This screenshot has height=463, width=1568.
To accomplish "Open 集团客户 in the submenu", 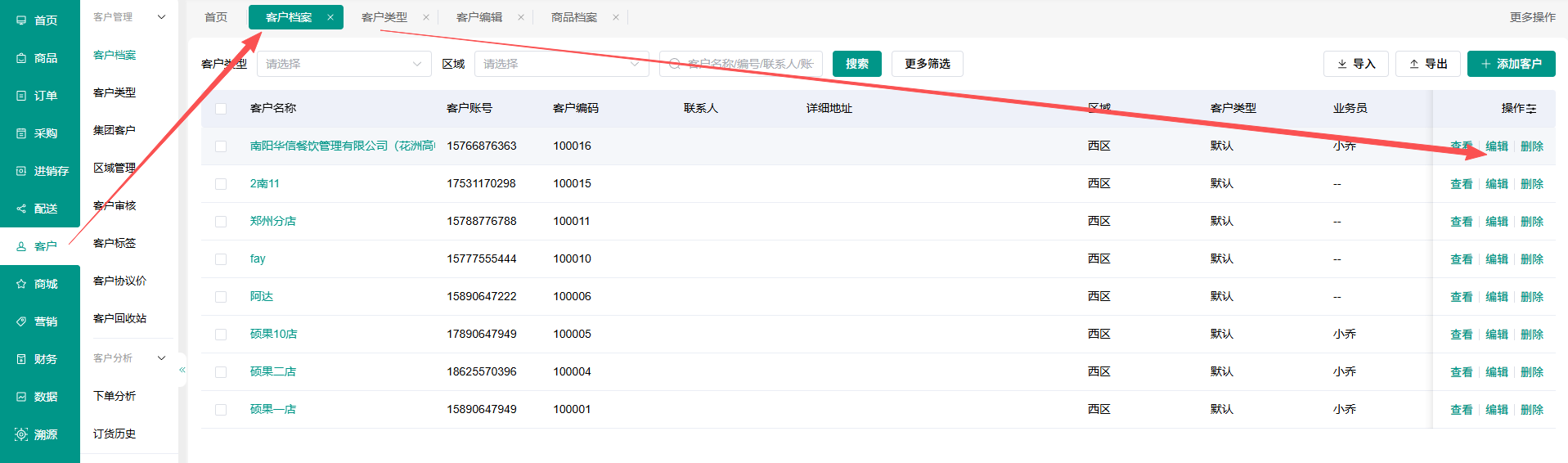I will click(115, 130).
